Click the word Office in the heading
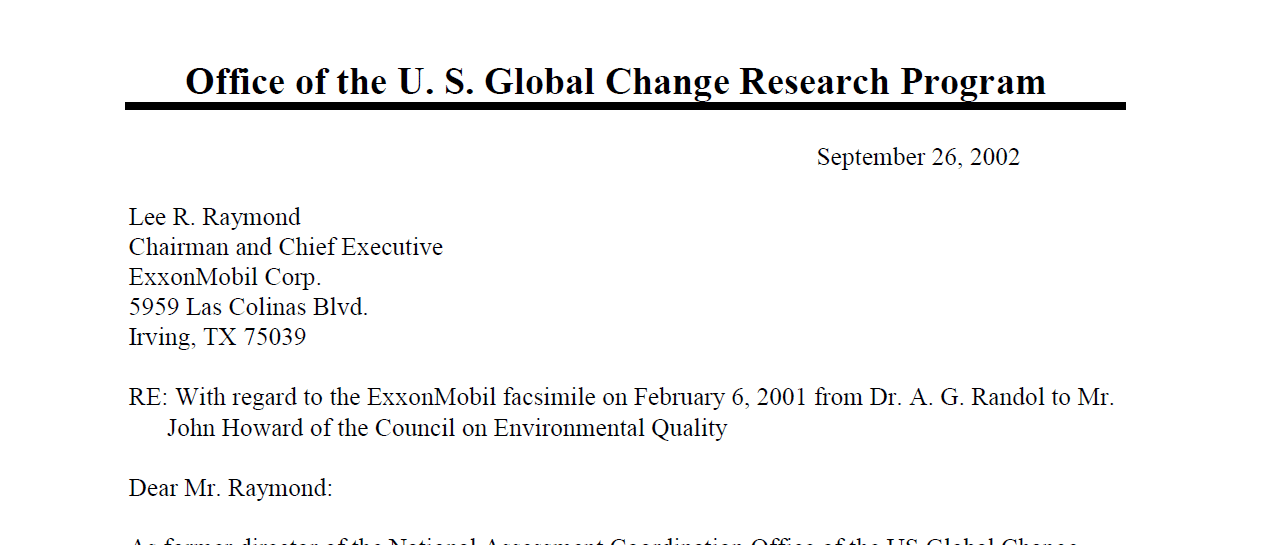Screen dimensions: 1268x545 pos(236,81)
